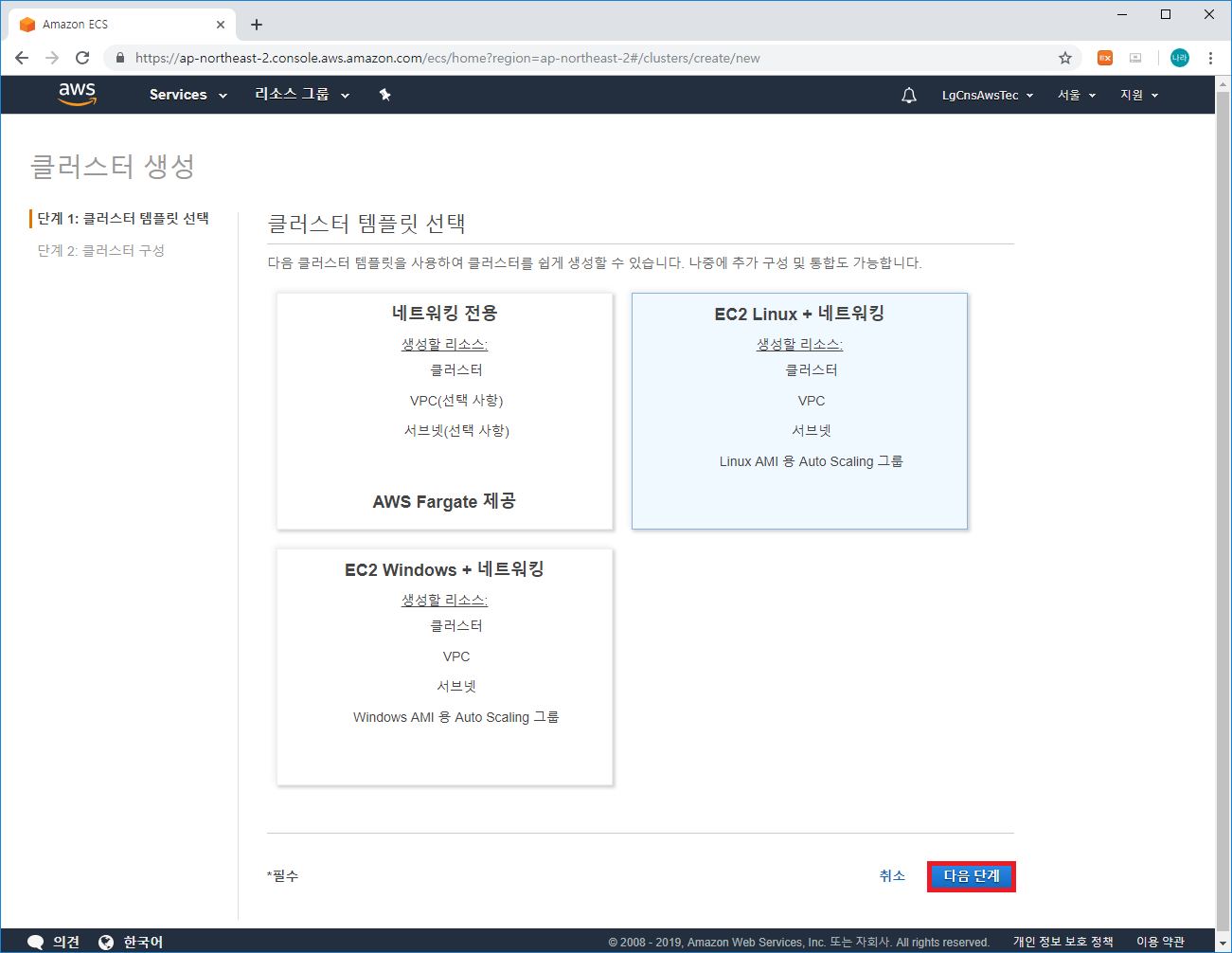
Task: Open Chrome three-dot menu
Action: 1210,58
